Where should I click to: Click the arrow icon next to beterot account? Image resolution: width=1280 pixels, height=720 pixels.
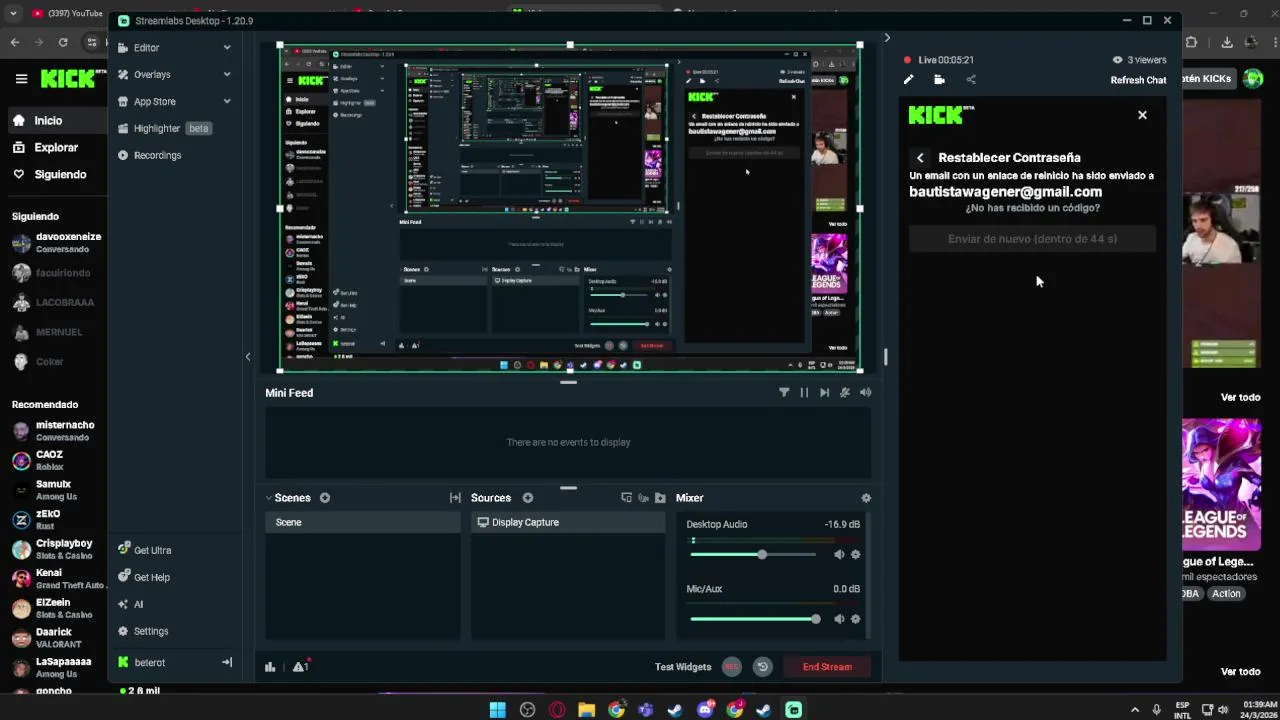coord(227,662)
